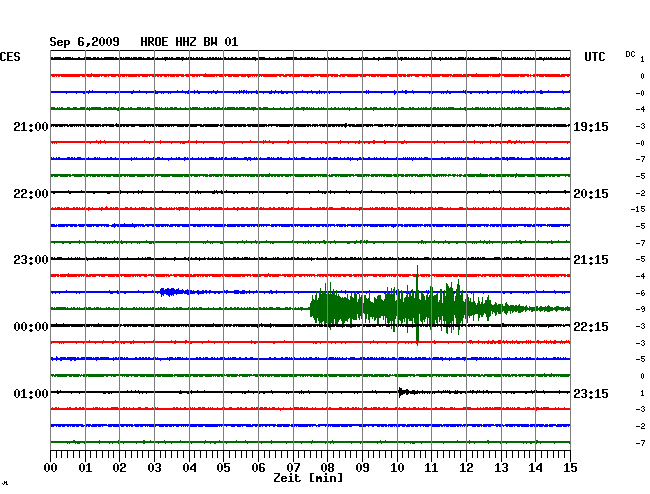Image resolution: width=650 pixels, height=494 pixels.
Task: Click the UTC time label "19:15"
Action: click(591, 127)
